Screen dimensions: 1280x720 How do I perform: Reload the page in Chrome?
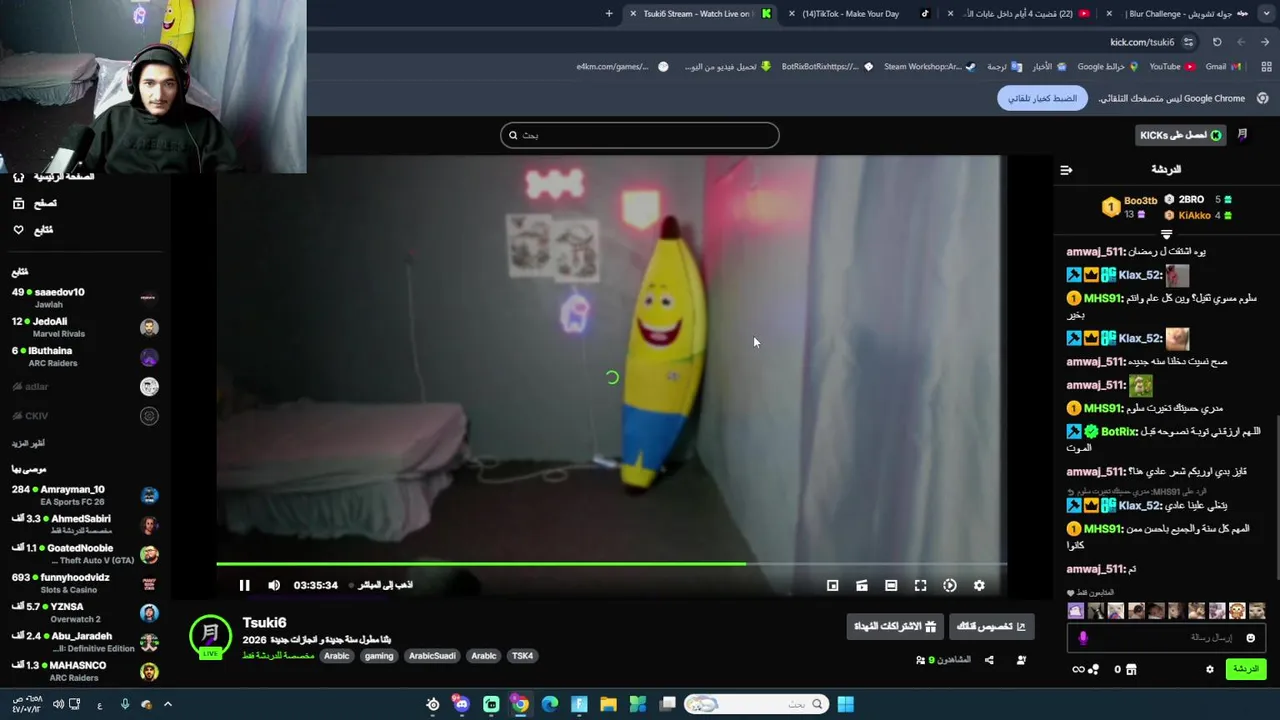(x=1217, y=42)
